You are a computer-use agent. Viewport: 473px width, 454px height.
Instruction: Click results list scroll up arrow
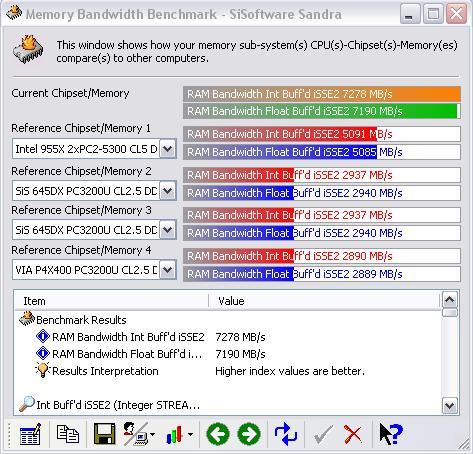tap(450, 300)
